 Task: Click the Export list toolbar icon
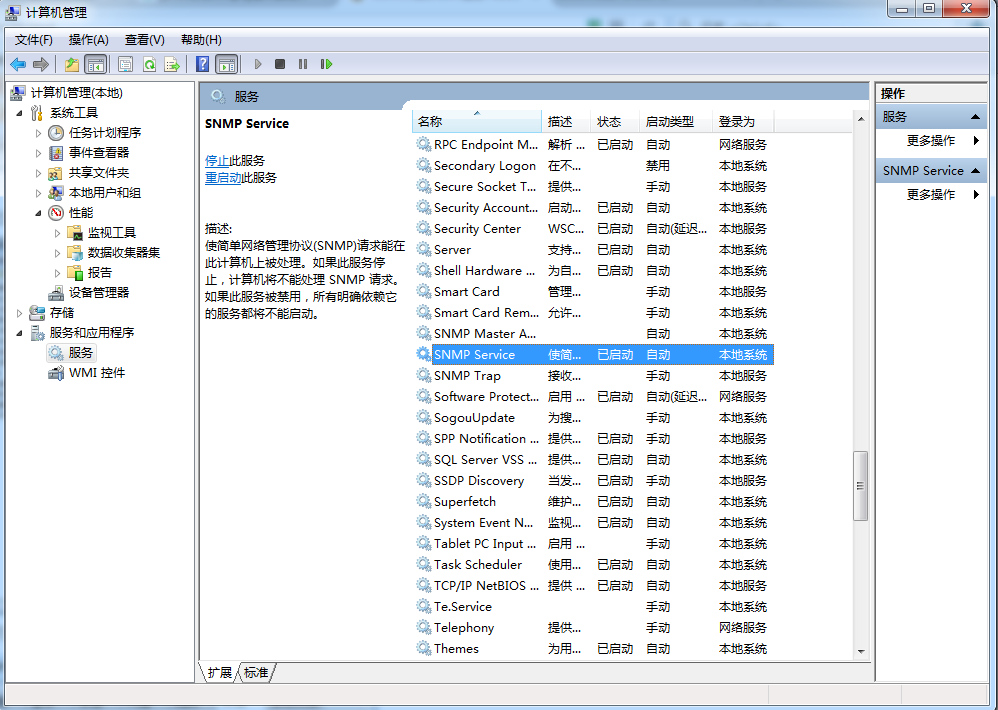pyautogui.click(x=172, y=64)
